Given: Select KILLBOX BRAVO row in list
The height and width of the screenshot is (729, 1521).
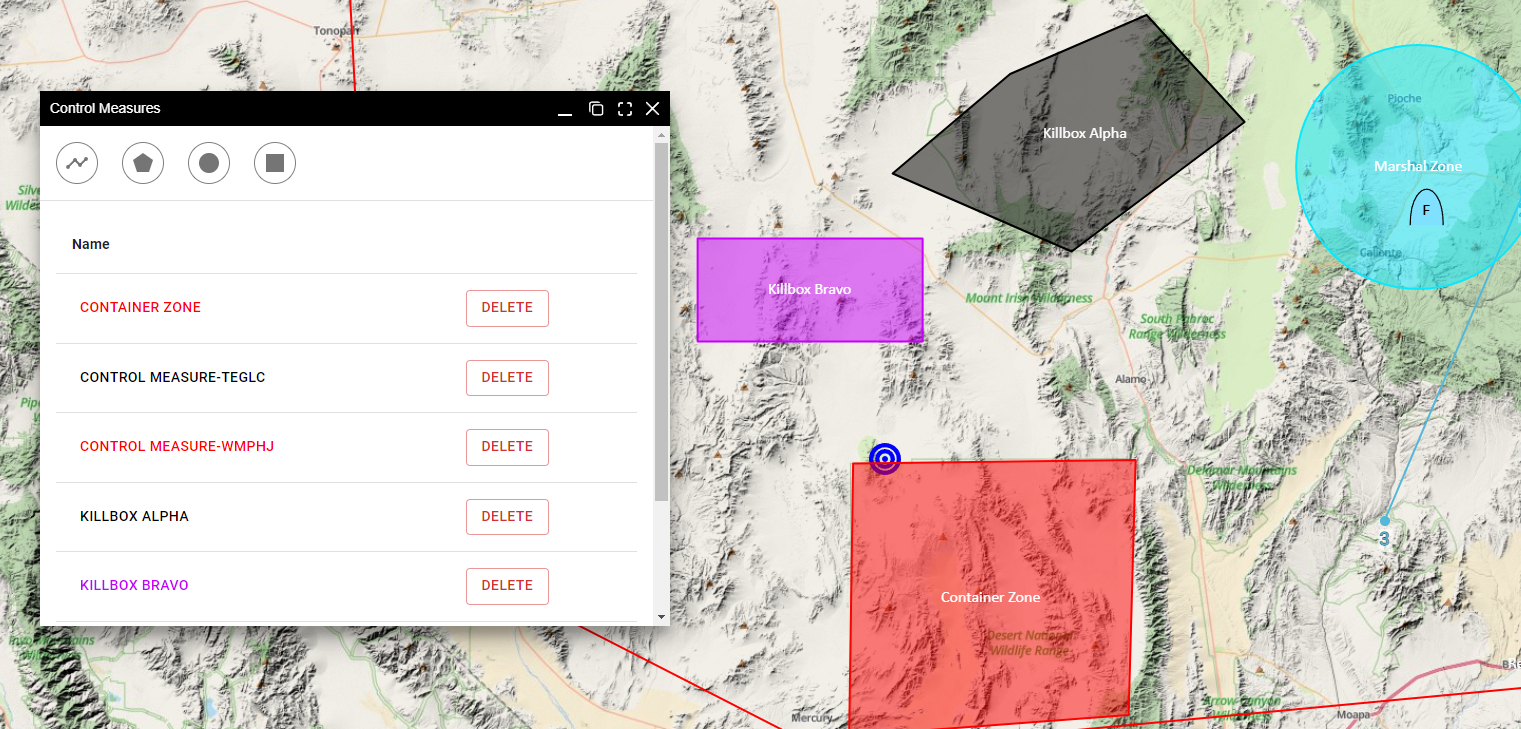Looking at the screenshot, I should click(346, 586).
